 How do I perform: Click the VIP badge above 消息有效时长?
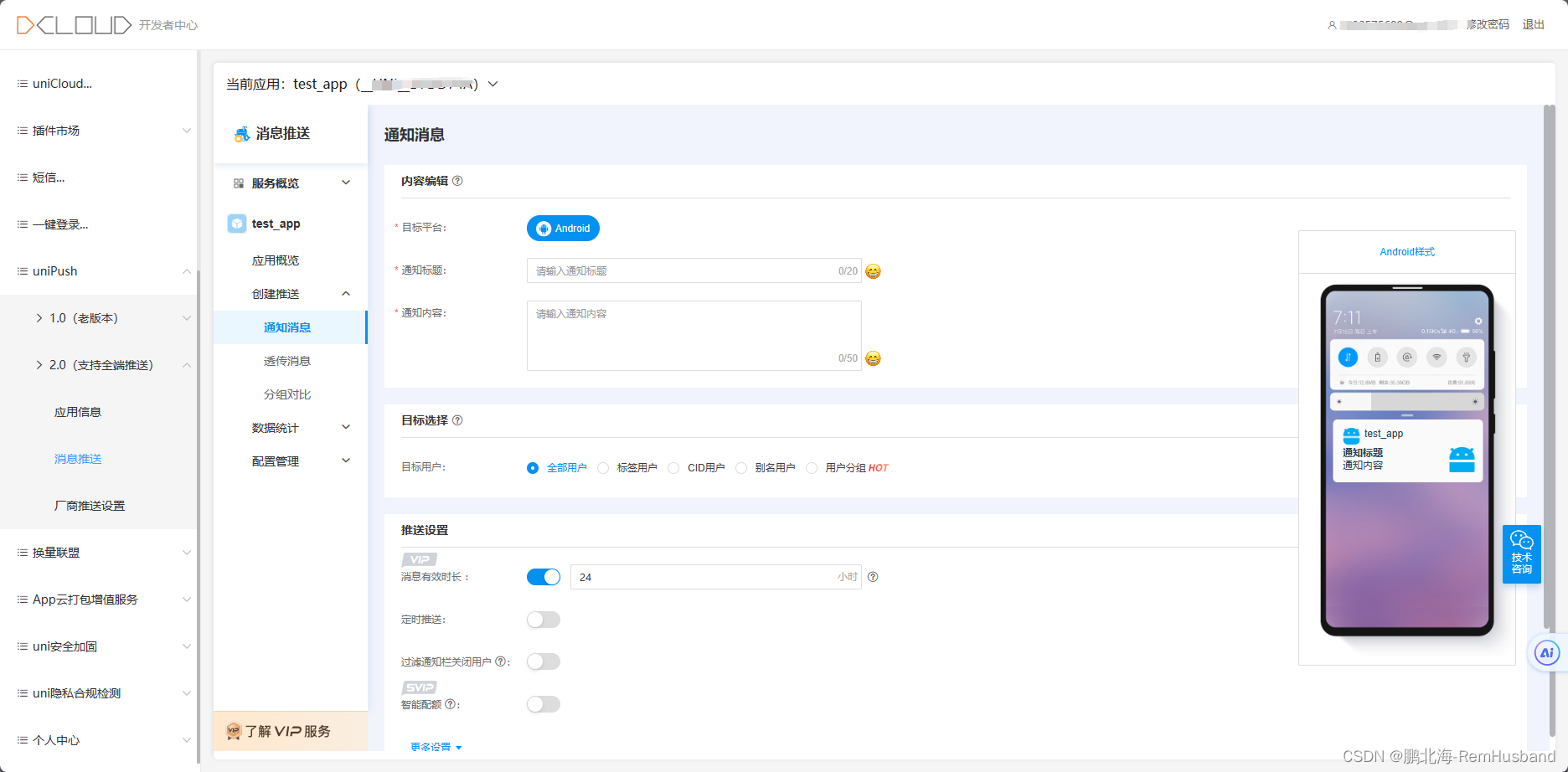419,558
